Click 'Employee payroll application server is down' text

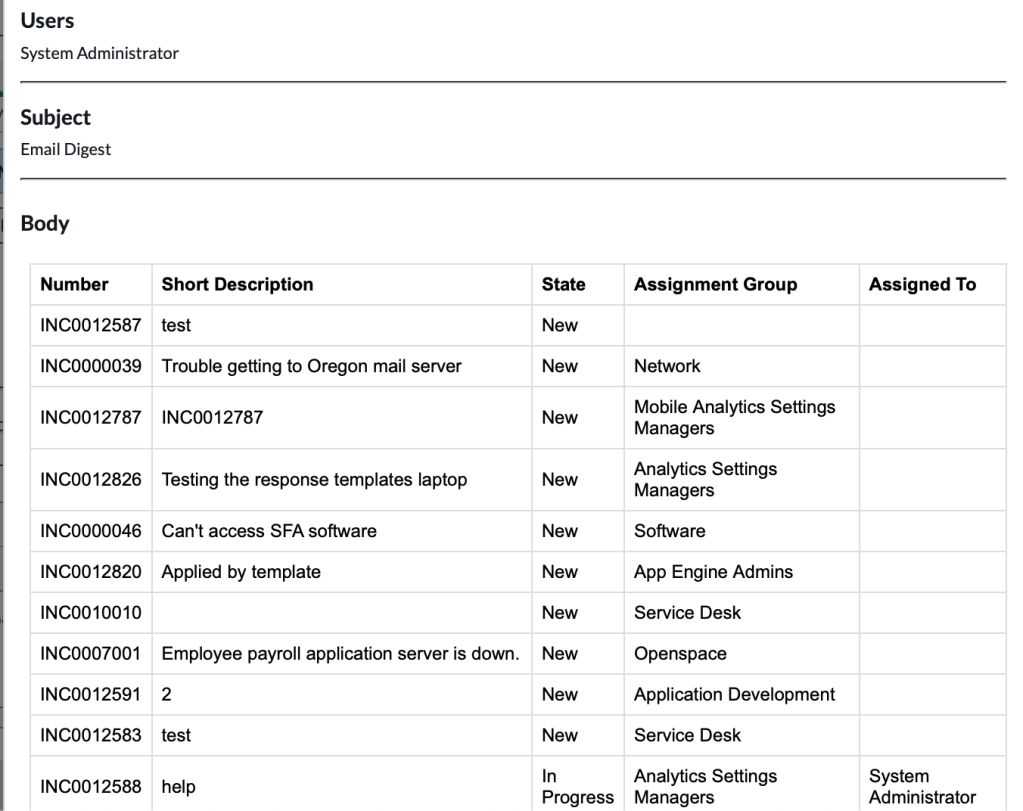click(341, 654)
